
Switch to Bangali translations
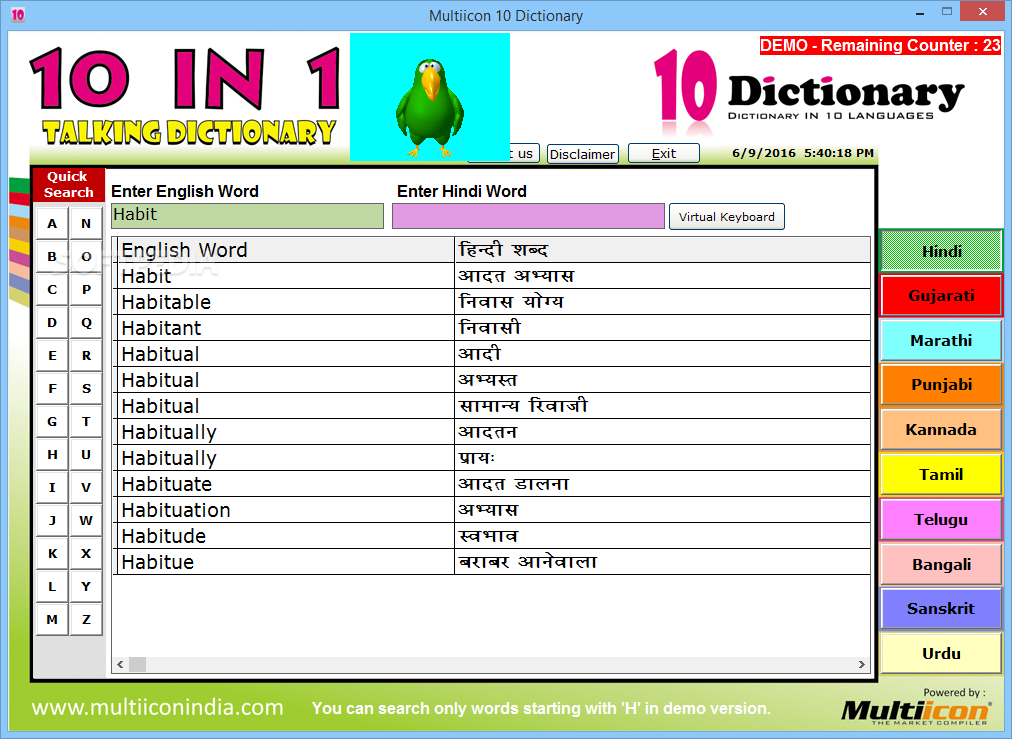(x=941, y=564)
